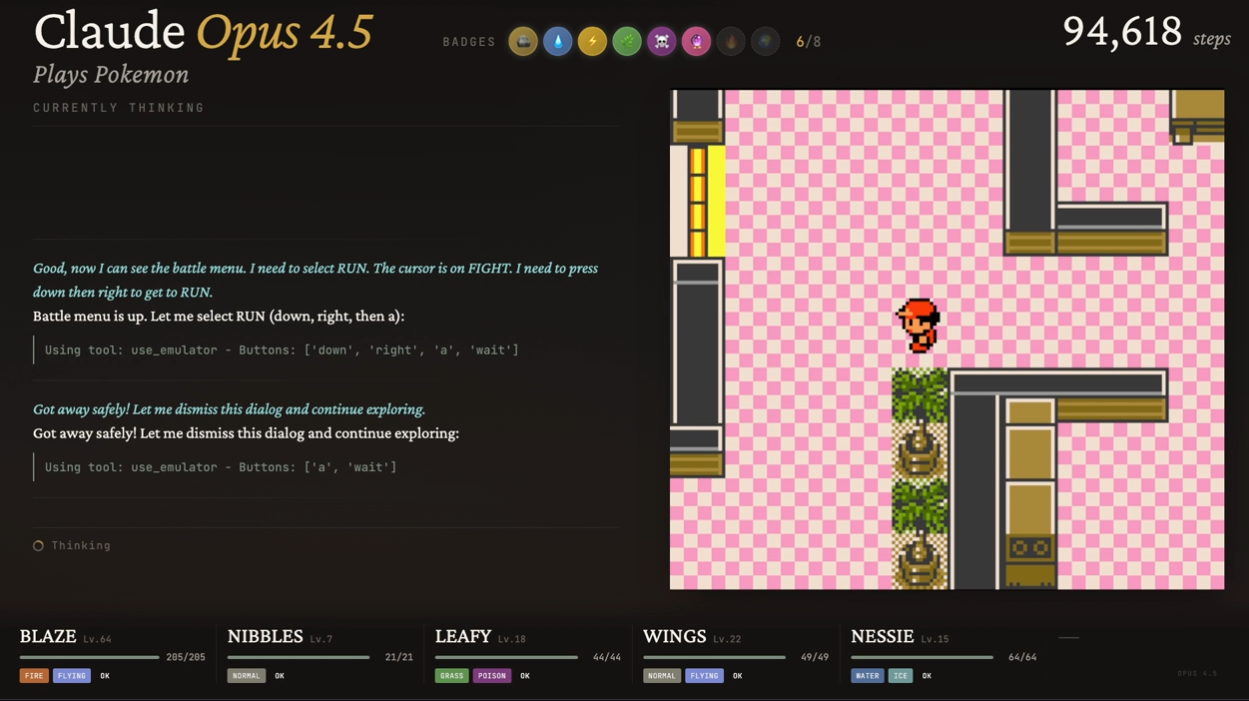Click the italic 'Got away safely!' thought
This screenshot has height=701, width=1249.
[229, 409]
